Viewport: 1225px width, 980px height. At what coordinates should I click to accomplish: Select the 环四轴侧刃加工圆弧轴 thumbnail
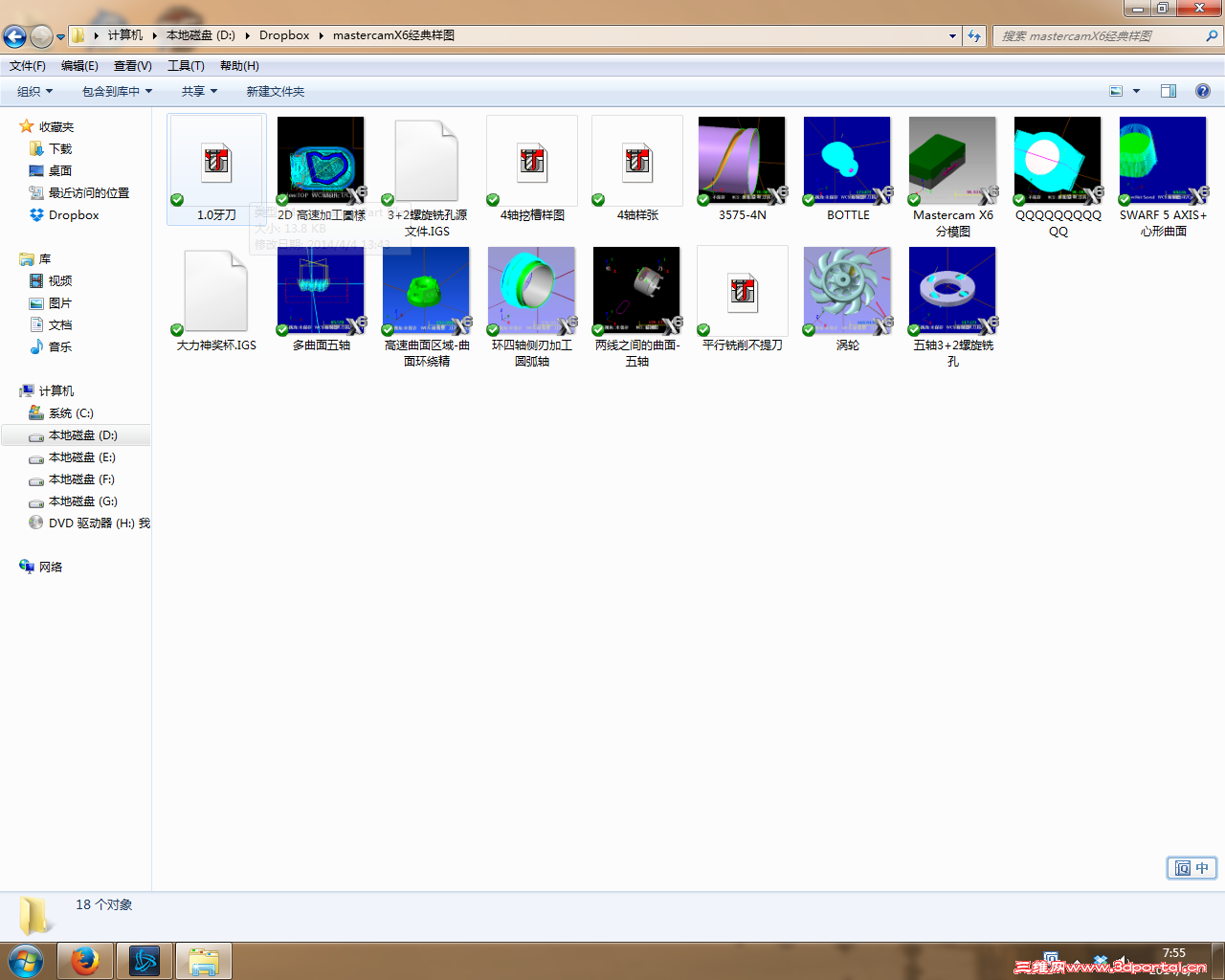coord(532,291)
